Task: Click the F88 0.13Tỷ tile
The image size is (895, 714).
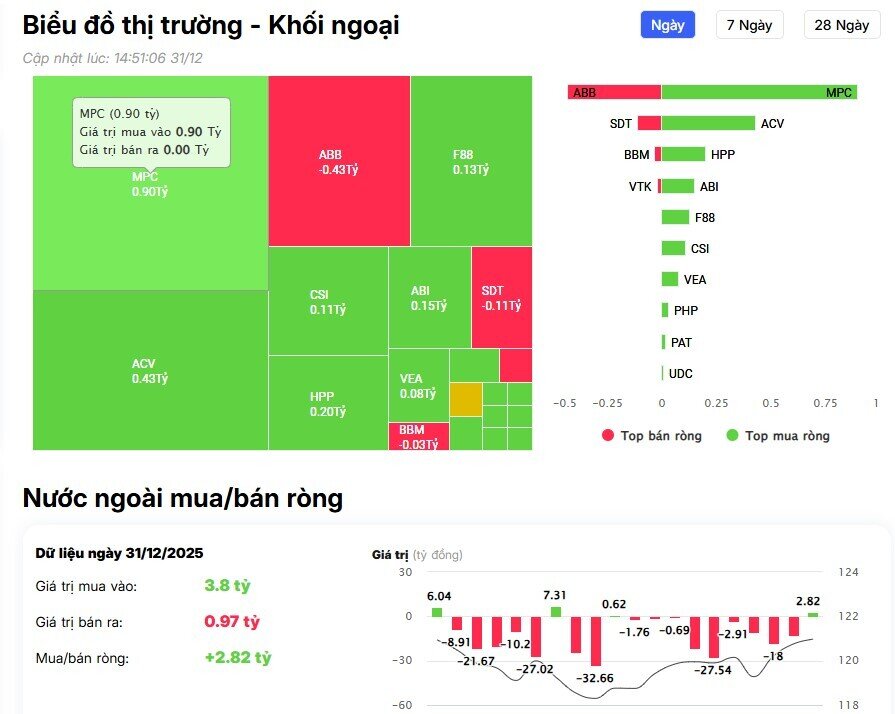Action: 470,160
